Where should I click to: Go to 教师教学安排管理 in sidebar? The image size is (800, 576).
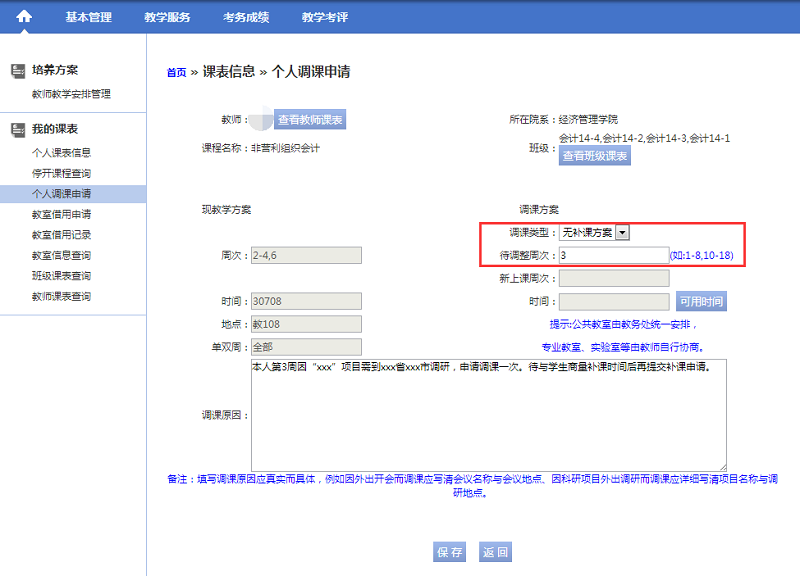pyautogui.click(x=71, y=94)
